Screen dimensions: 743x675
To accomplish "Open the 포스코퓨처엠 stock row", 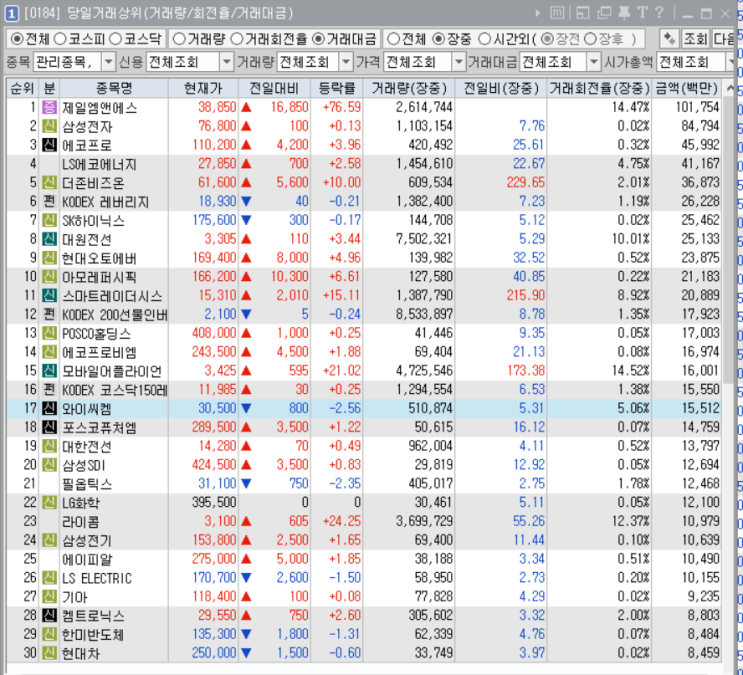I will 364,427.
